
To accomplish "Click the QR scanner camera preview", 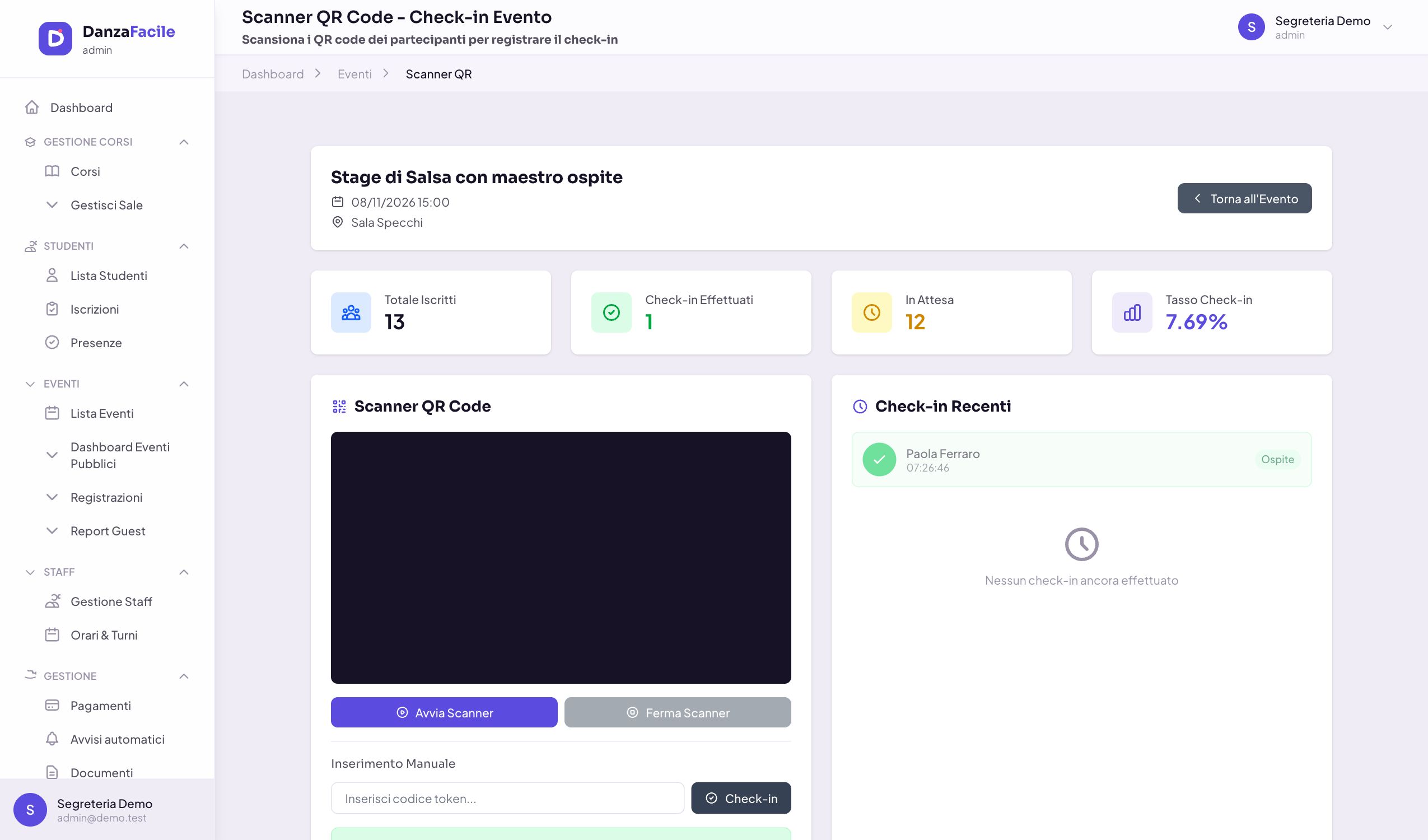I will click(x=561, y=558).
